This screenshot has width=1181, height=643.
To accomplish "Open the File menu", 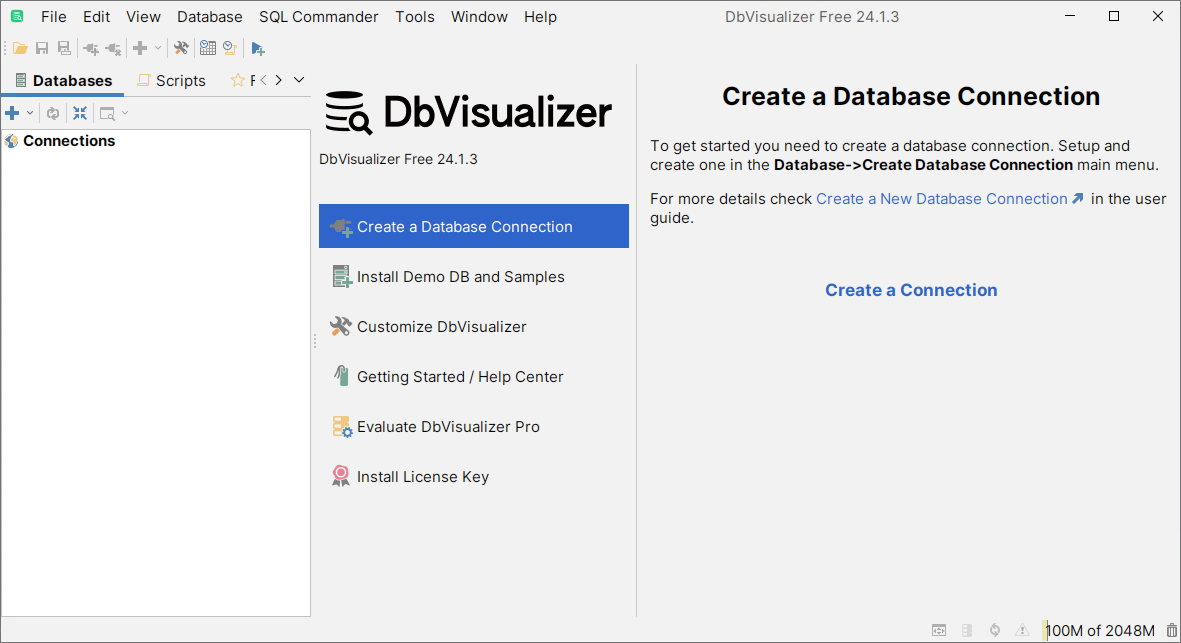I will 53,17.
